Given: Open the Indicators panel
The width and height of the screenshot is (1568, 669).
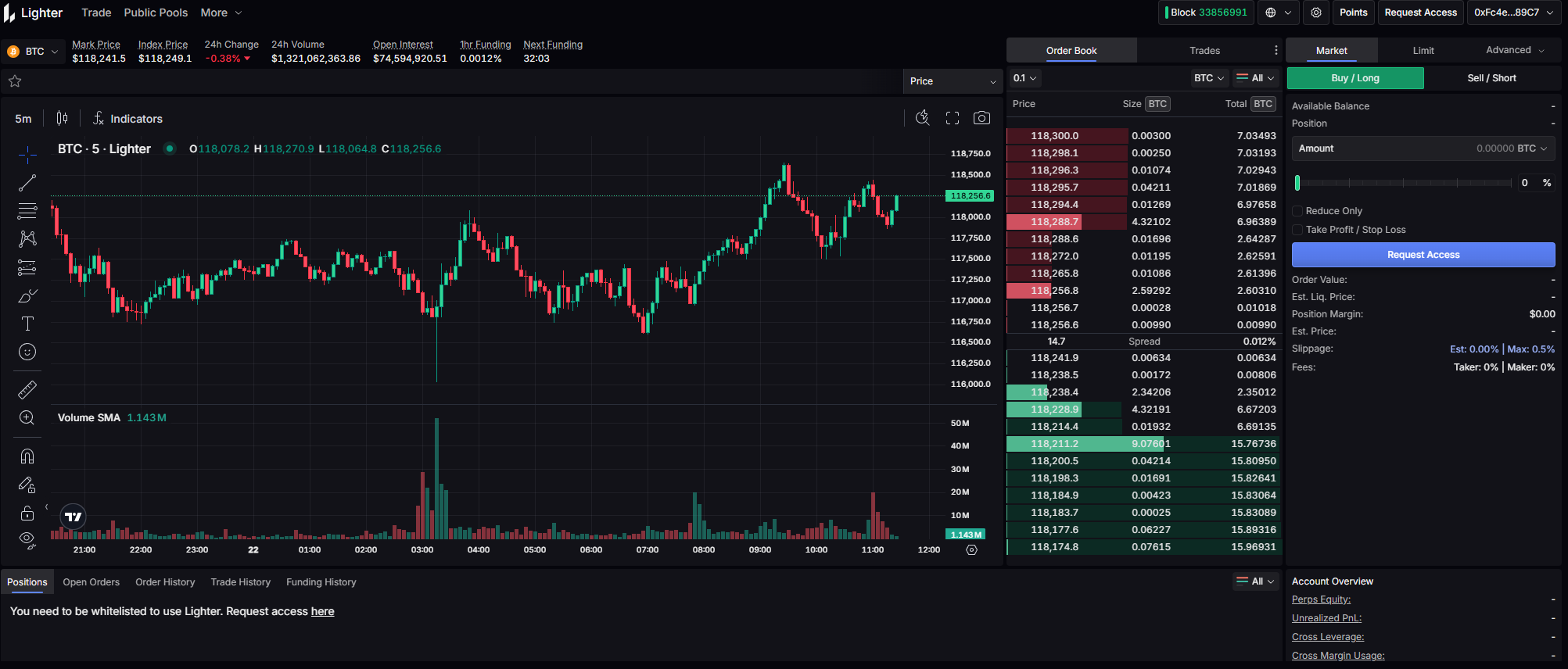Looking at the screenshot, I should (127, 119).
